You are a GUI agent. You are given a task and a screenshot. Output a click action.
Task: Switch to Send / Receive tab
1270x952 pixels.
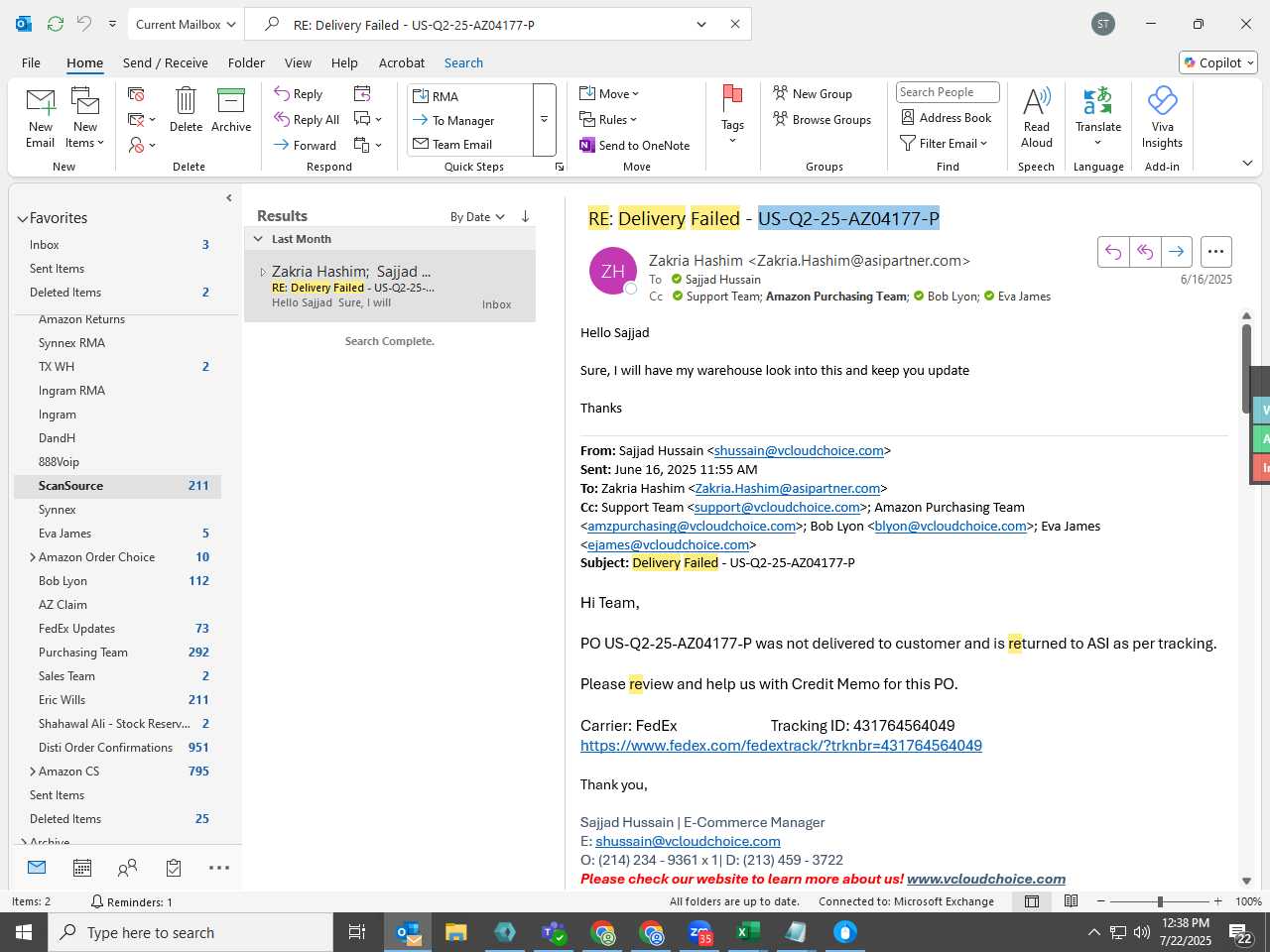pyautogui.click(x=166, y=62)
